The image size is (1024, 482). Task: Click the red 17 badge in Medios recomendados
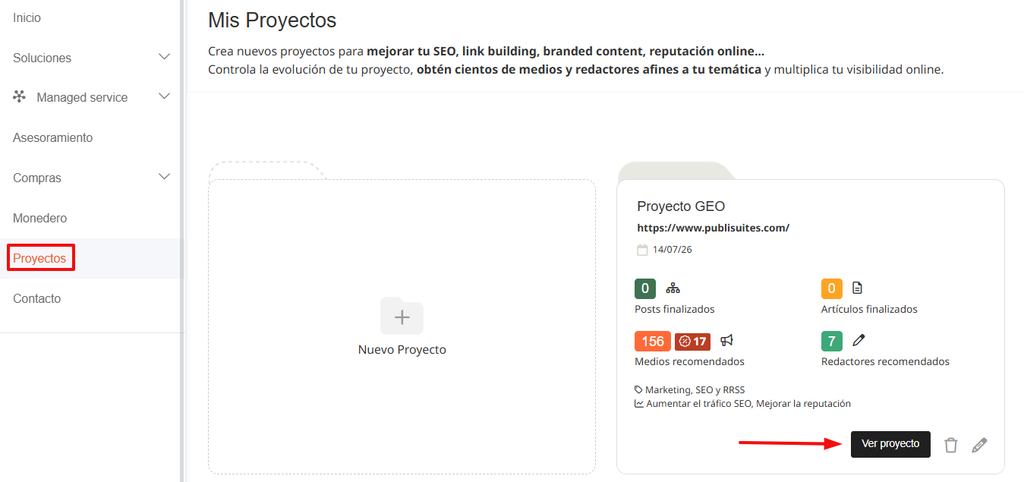point(692,341)
